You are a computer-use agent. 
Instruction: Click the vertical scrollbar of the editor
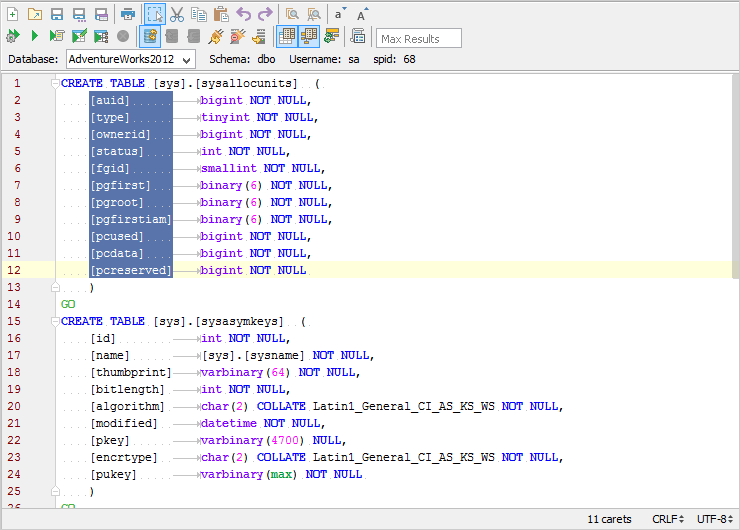coord(735,176)
